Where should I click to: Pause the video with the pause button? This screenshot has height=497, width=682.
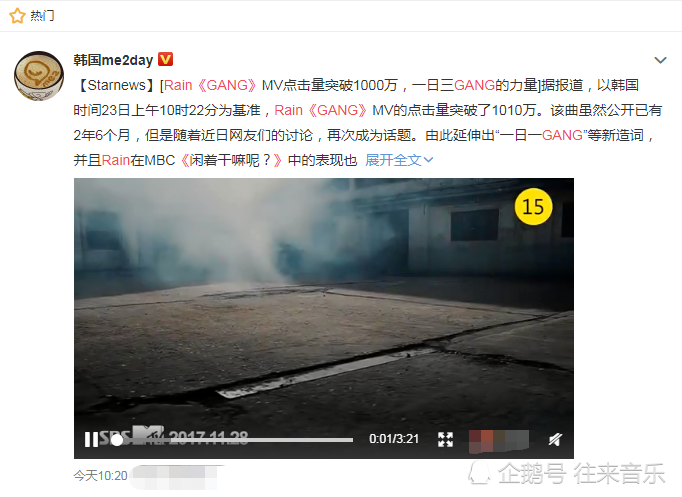pyautogui.click(x=91, y=439)
